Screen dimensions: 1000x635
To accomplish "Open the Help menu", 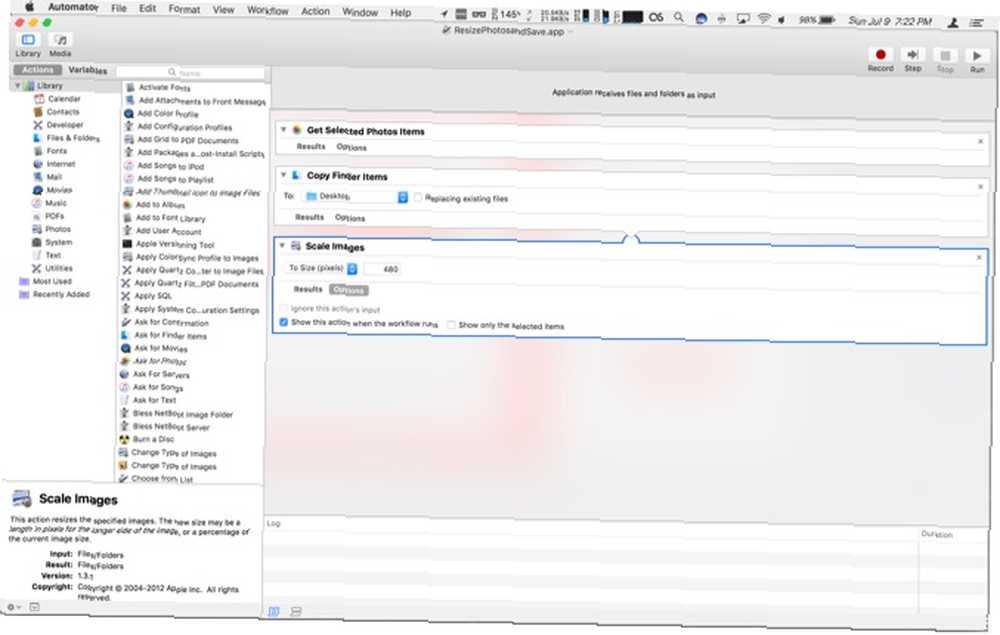I will coord(401,12).
